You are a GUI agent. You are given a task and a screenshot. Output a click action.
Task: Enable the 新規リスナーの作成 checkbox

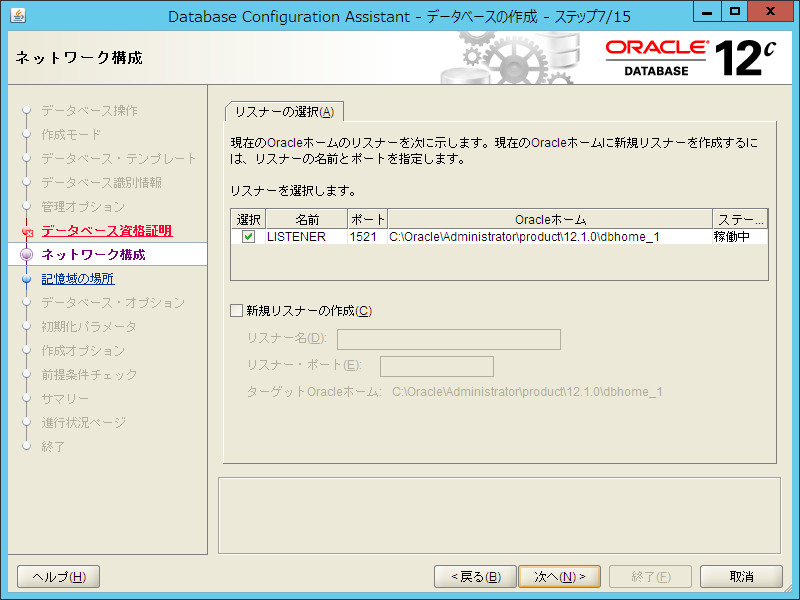pyautogui.click(x=236, y=311)
